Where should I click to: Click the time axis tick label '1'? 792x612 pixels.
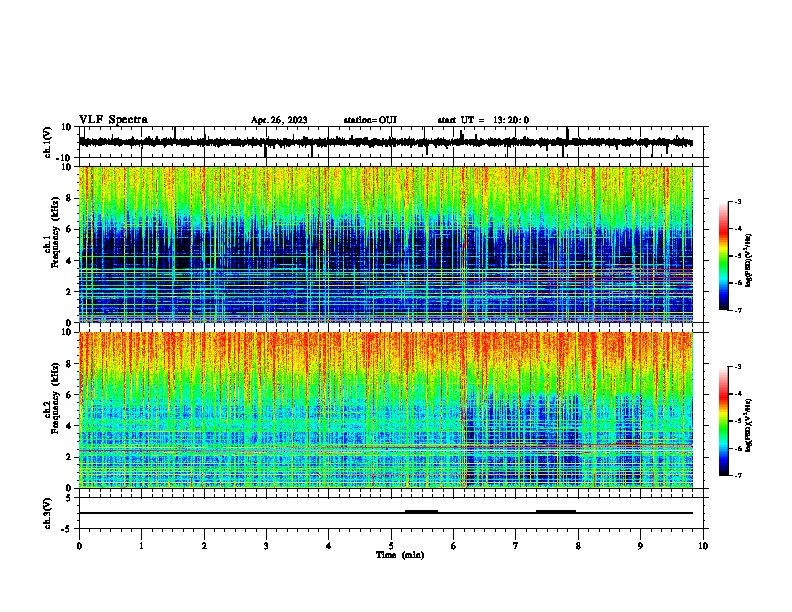[x=142, y=546]
